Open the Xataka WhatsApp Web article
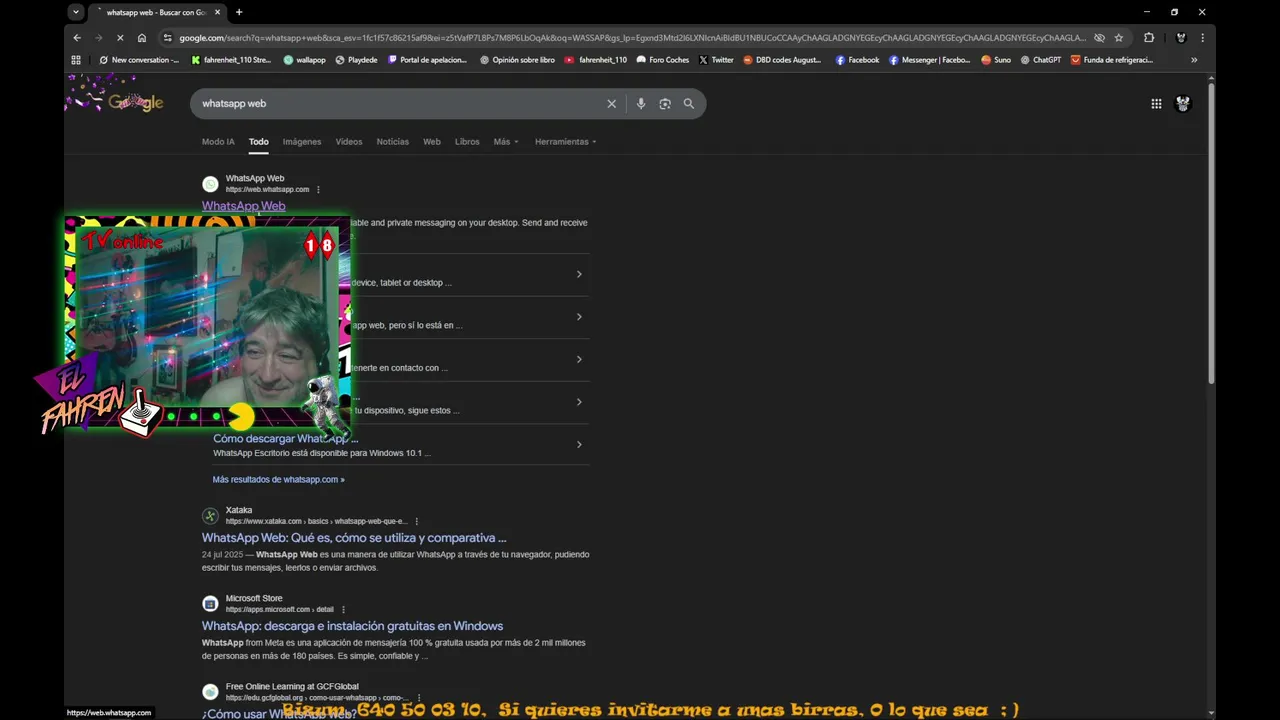1280x720 pixels. [x=354, y=538]
